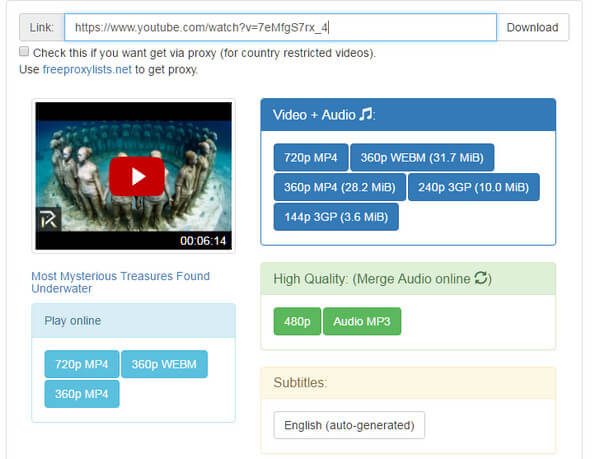The image size is (600, 459).
Task: Click the Play online panel header
Action: click(x=133, y=321)
